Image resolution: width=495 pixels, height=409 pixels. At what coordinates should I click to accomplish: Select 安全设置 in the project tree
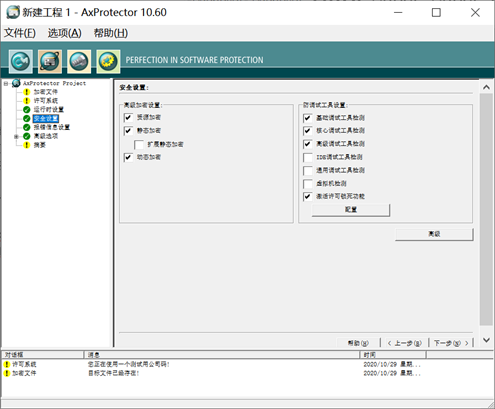coord(46,119)
